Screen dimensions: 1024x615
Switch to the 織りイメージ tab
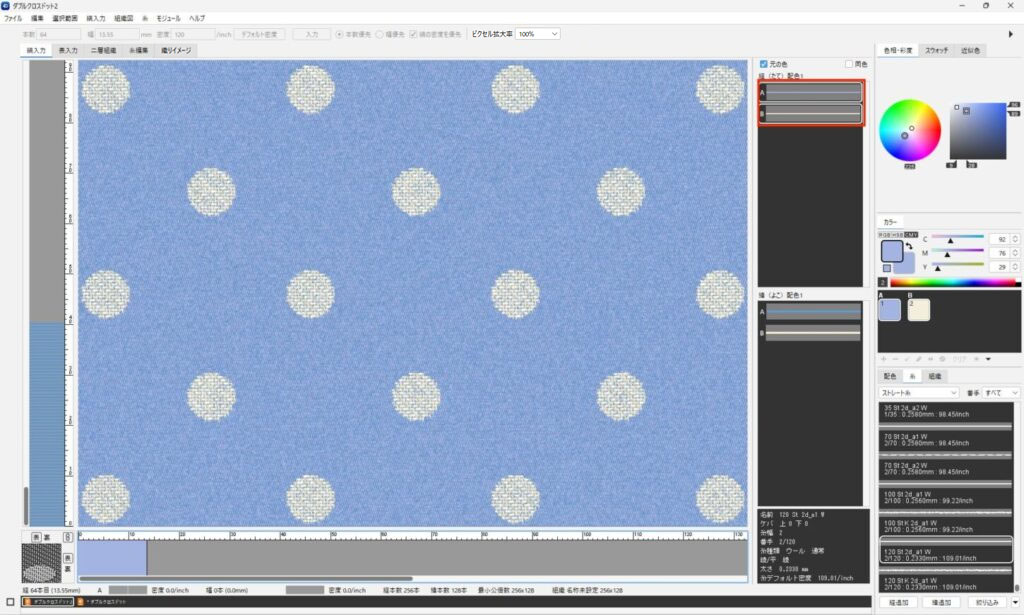176,50
